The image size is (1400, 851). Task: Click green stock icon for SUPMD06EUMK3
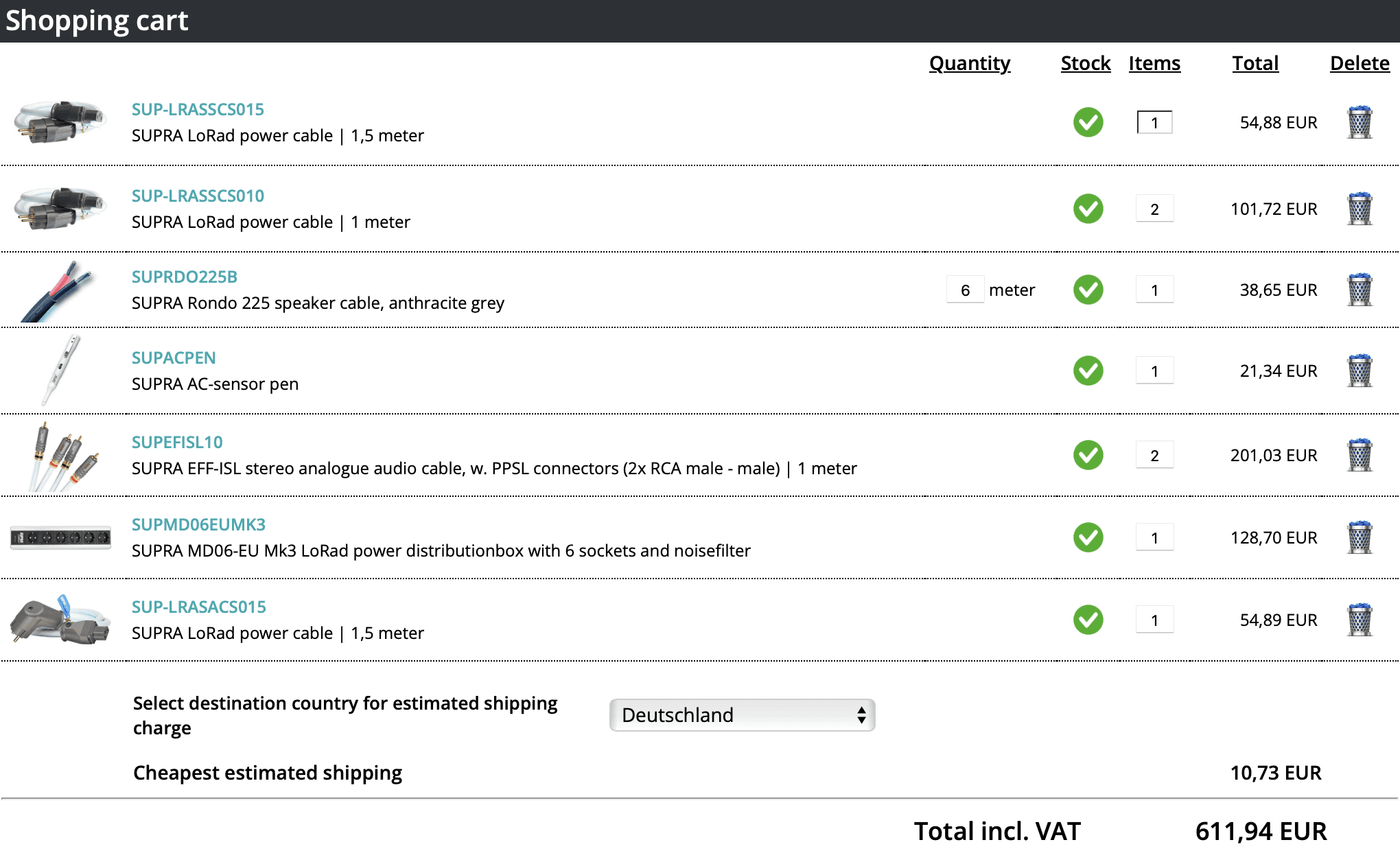[1088, 538]
